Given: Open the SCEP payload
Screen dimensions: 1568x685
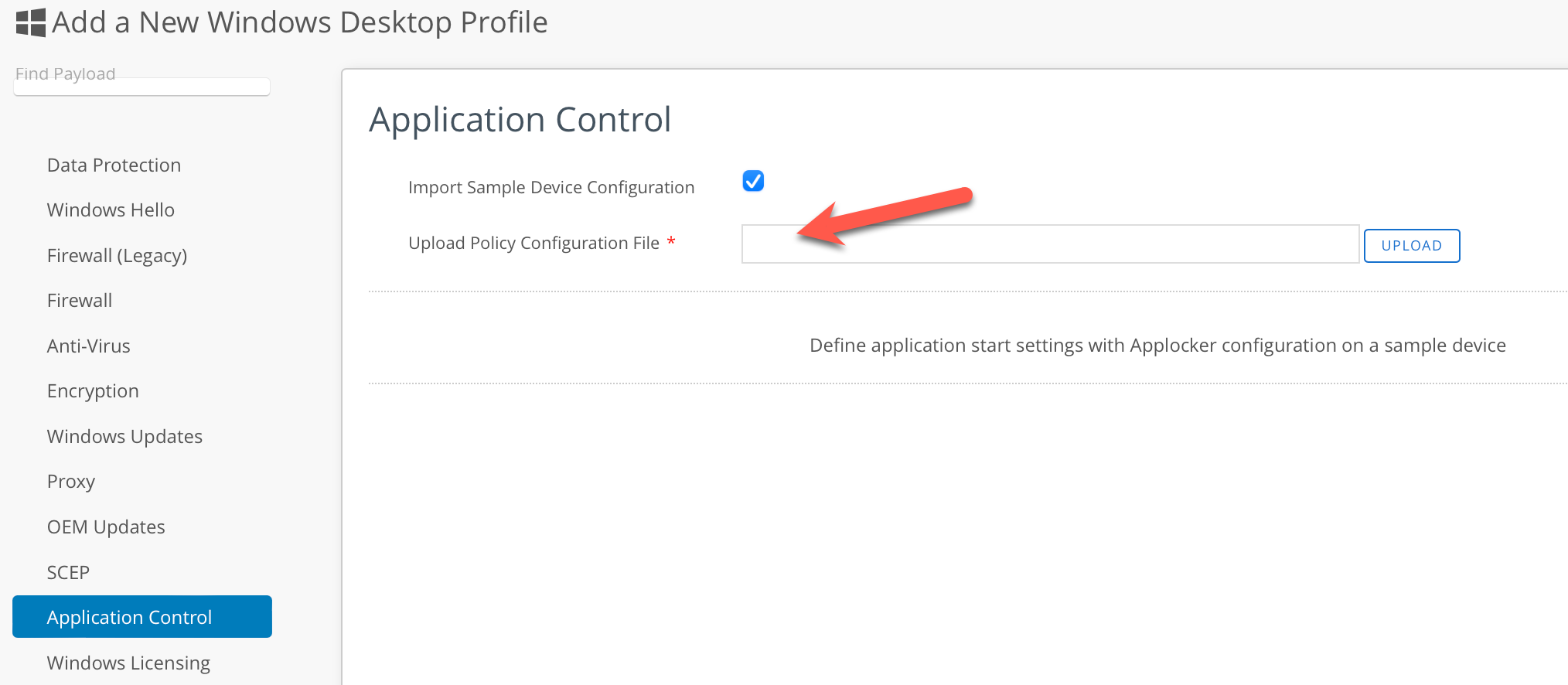Looking at the screenshot, I should point(68,573).
